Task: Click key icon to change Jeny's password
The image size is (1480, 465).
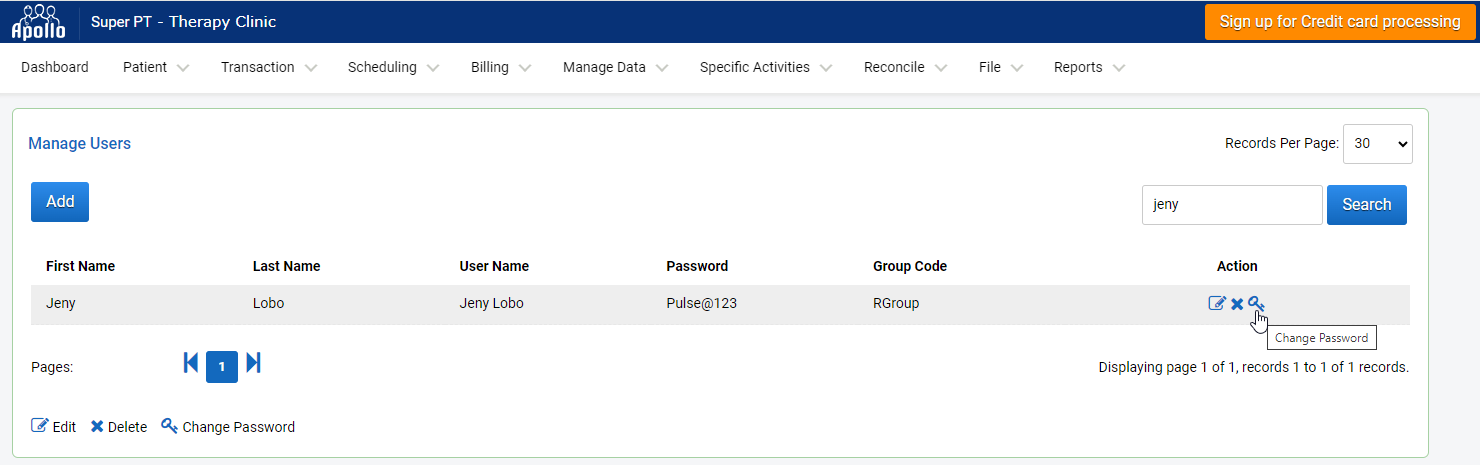Action: [x=1256, y=303]
